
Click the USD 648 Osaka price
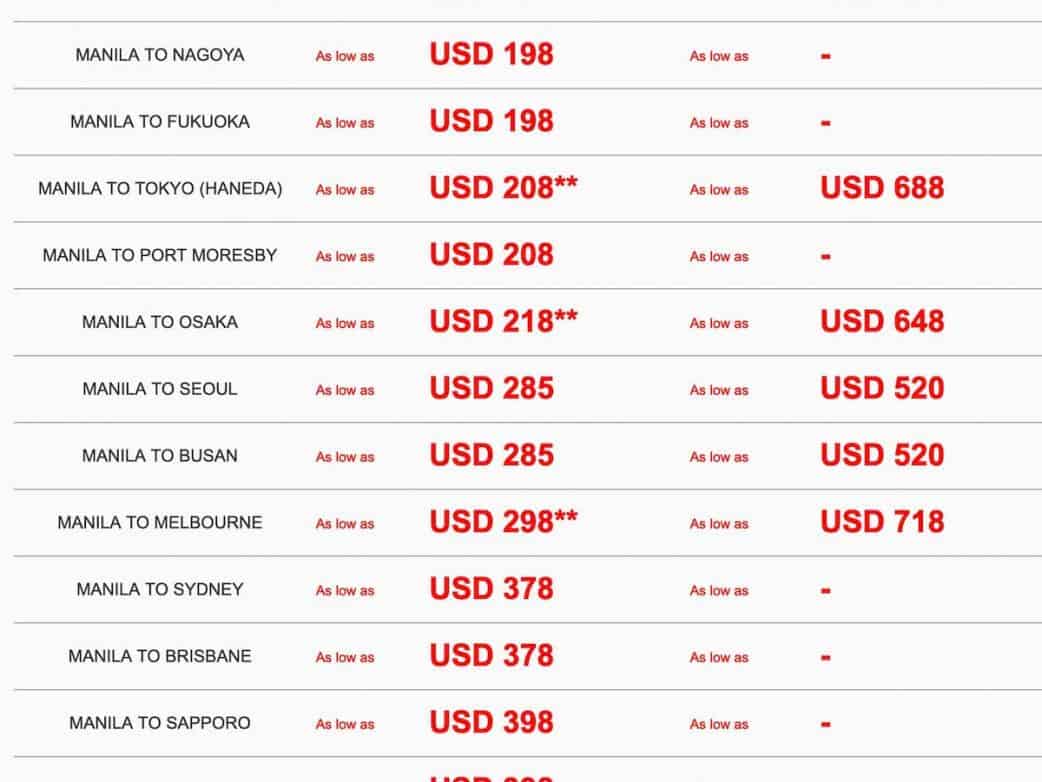[x=882, y=321]
